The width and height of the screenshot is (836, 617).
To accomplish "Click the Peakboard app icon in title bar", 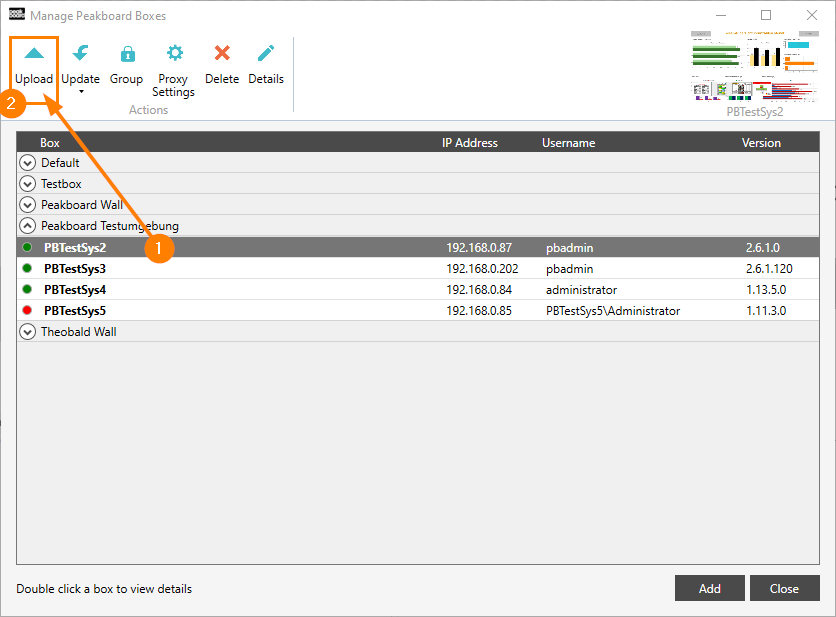I will point(17,14).
